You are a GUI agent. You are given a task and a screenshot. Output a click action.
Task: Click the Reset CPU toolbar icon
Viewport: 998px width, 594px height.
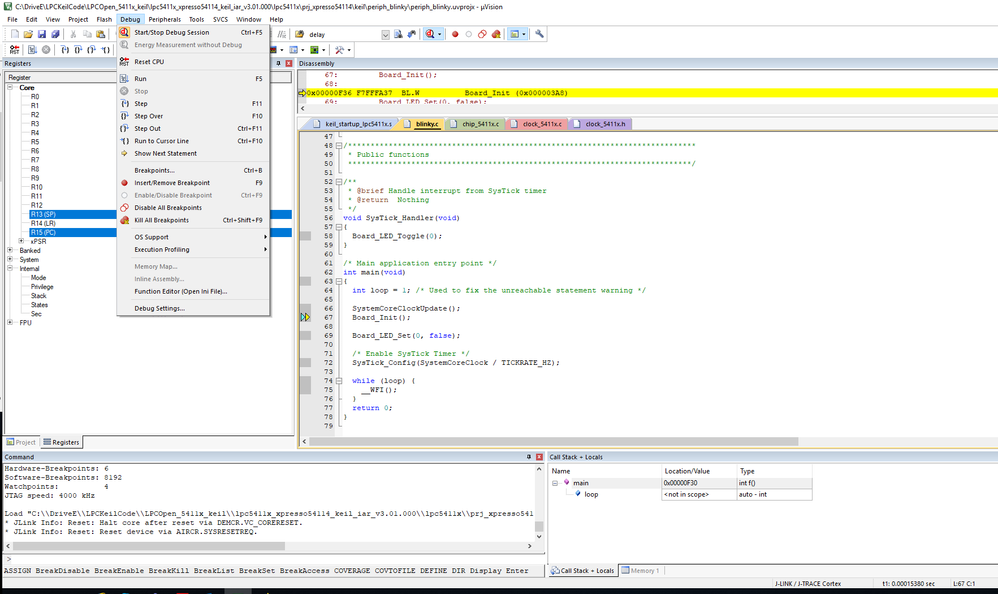coord(13,50)
